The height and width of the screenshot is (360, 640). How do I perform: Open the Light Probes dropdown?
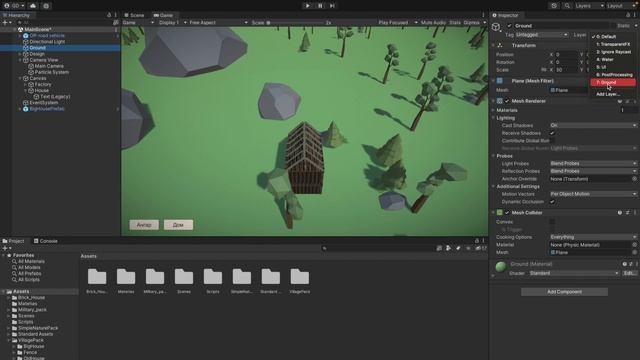(x=593, y=163)
